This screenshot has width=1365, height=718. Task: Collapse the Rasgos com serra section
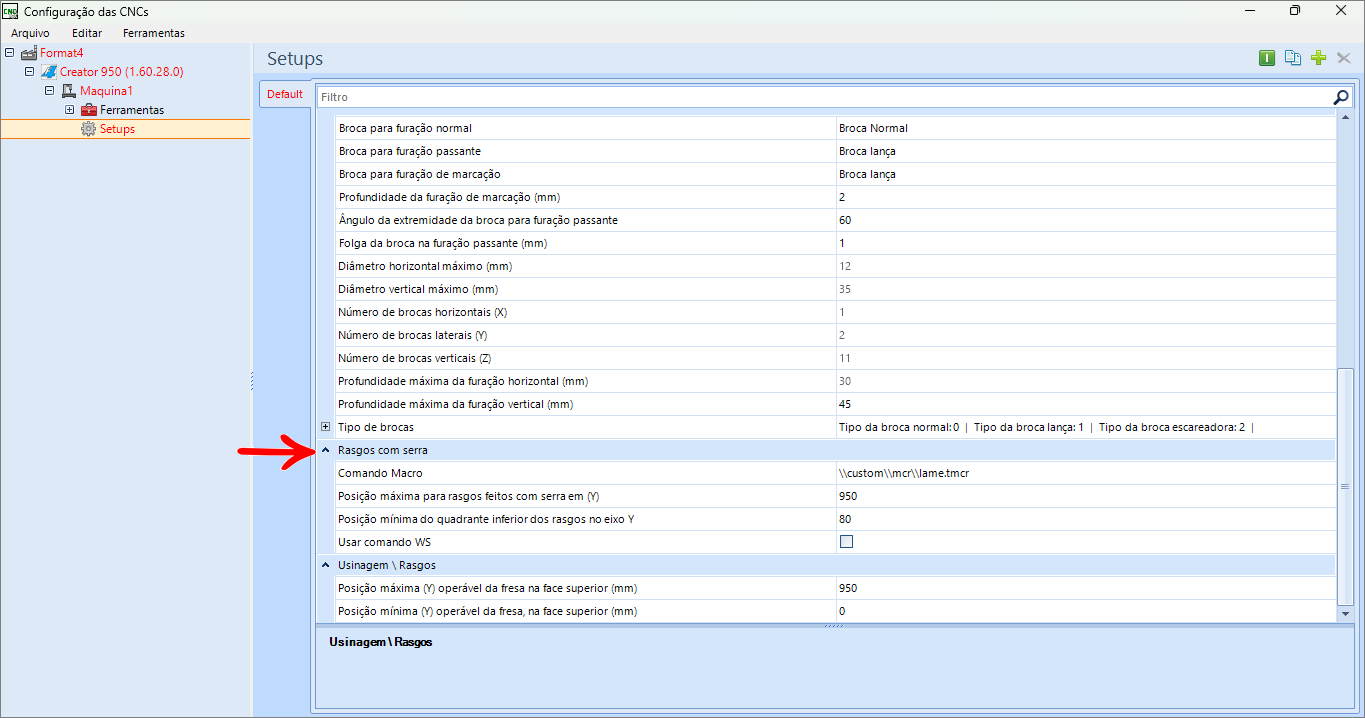[326, 451]
